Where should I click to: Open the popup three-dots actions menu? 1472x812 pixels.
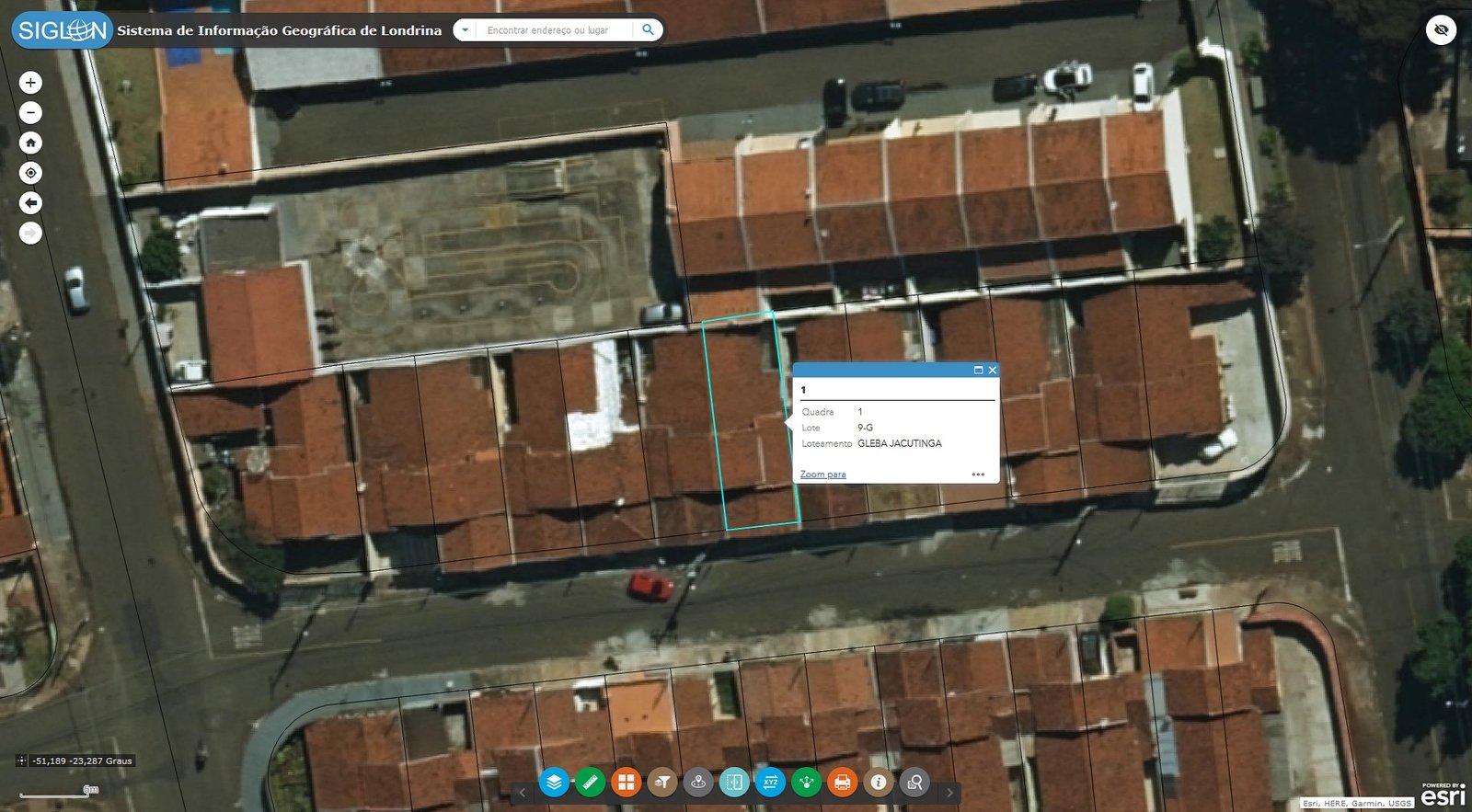click(x=978, y=475)
